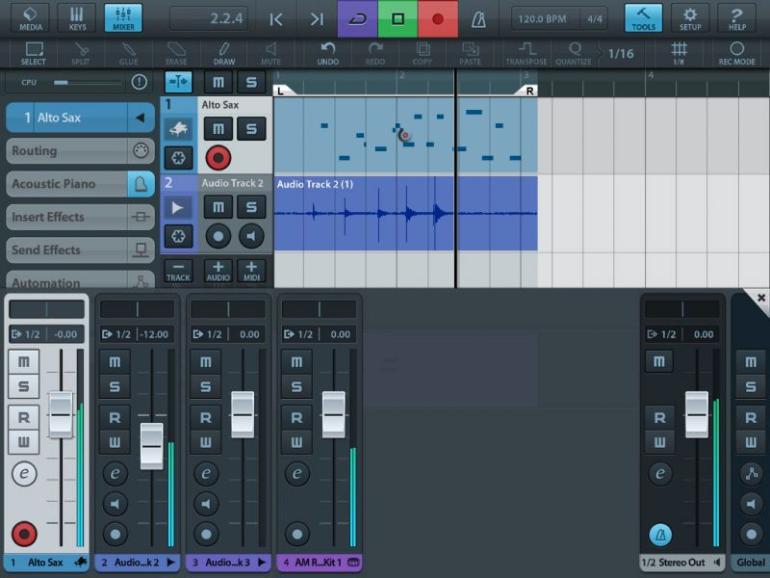Expand the Acoustic Piano instrument section
This screenshot has width=770, height=578.
click(81, 184)
